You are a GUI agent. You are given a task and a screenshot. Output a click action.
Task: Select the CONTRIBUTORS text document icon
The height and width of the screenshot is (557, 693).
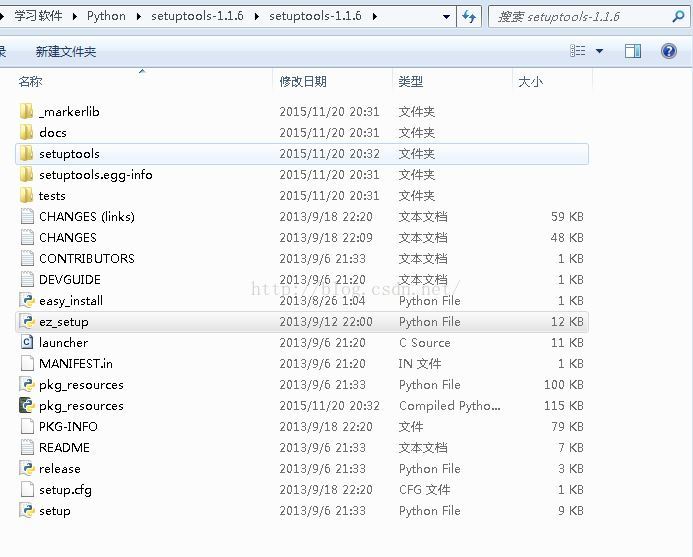27,259
